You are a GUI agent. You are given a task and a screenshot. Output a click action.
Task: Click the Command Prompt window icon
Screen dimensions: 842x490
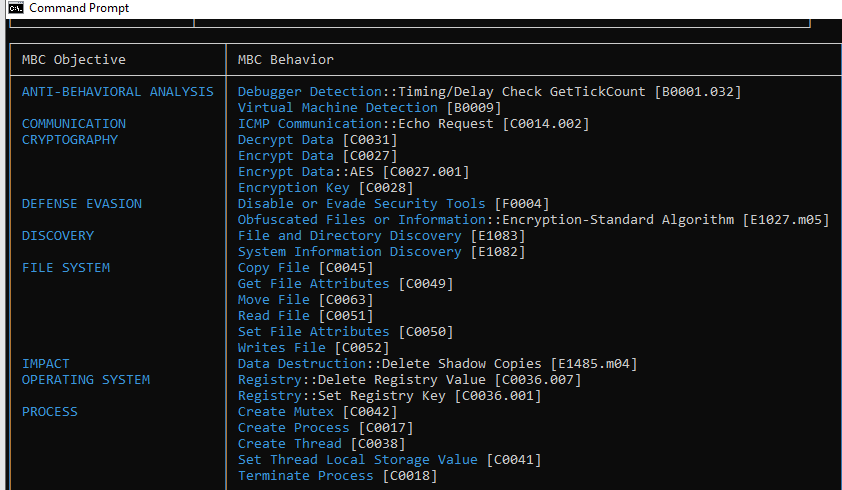pos(16,8)
